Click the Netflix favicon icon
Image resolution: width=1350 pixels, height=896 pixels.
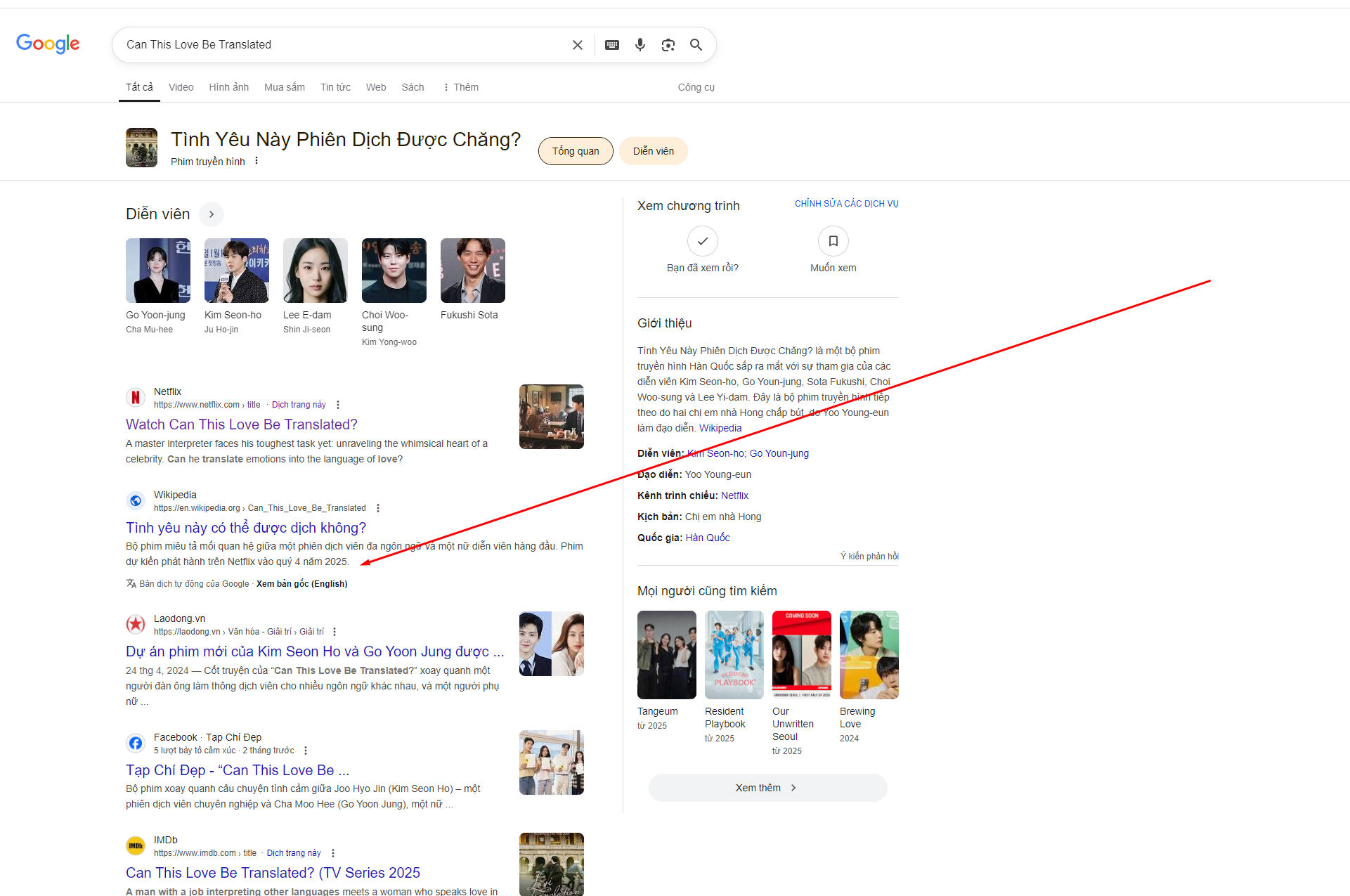136,398
